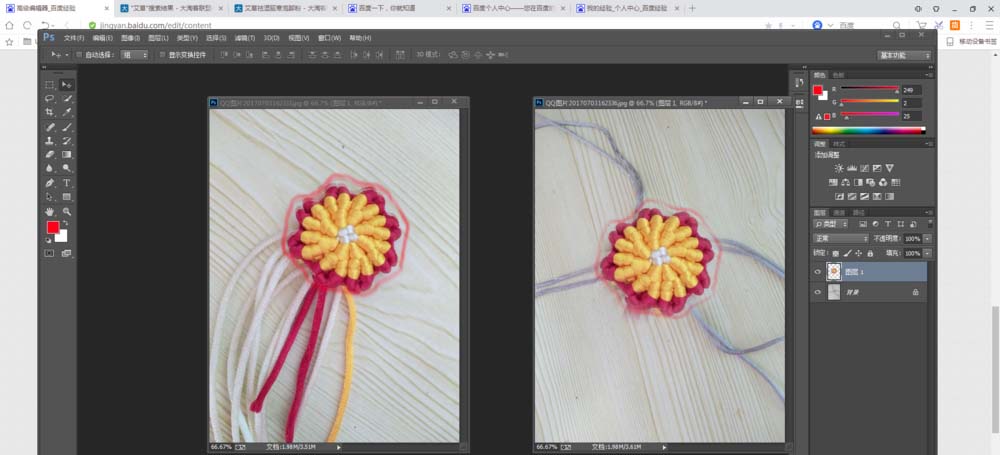Screen dimensions: 1000x455
Task: Click the foreground red color swatch
Action: click(x=53, y=227)
